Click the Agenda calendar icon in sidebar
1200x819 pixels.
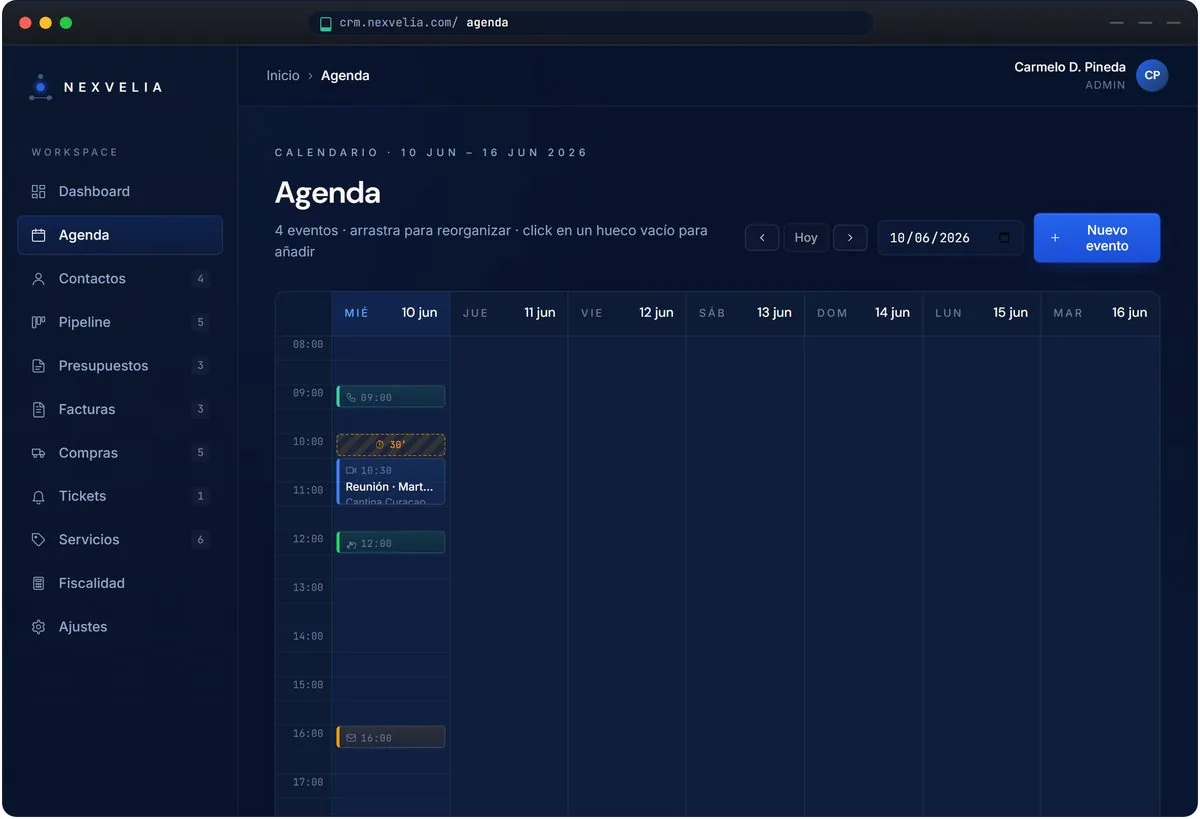click(x=38, y=235)
